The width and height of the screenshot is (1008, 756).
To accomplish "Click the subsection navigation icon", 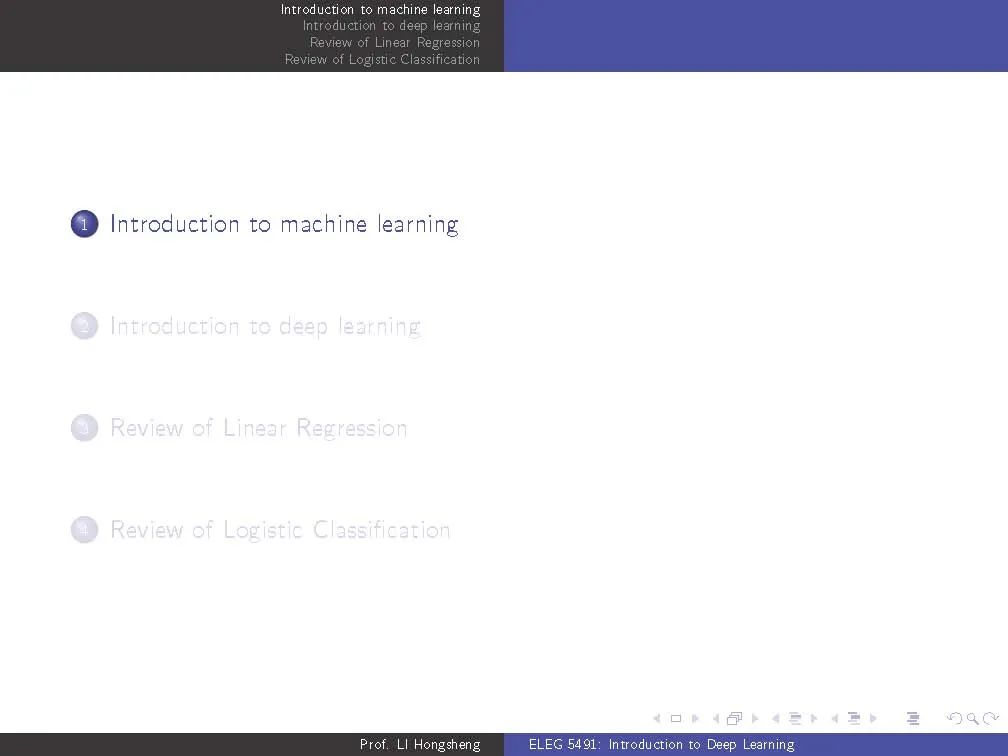I will pyautogui.click(x=795, y=718).
